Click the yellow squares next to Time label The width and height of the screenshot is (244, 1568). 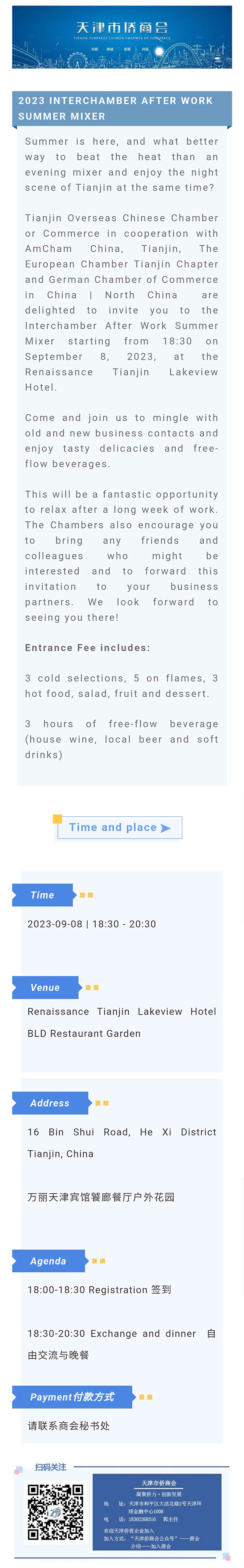click(87, 895)
